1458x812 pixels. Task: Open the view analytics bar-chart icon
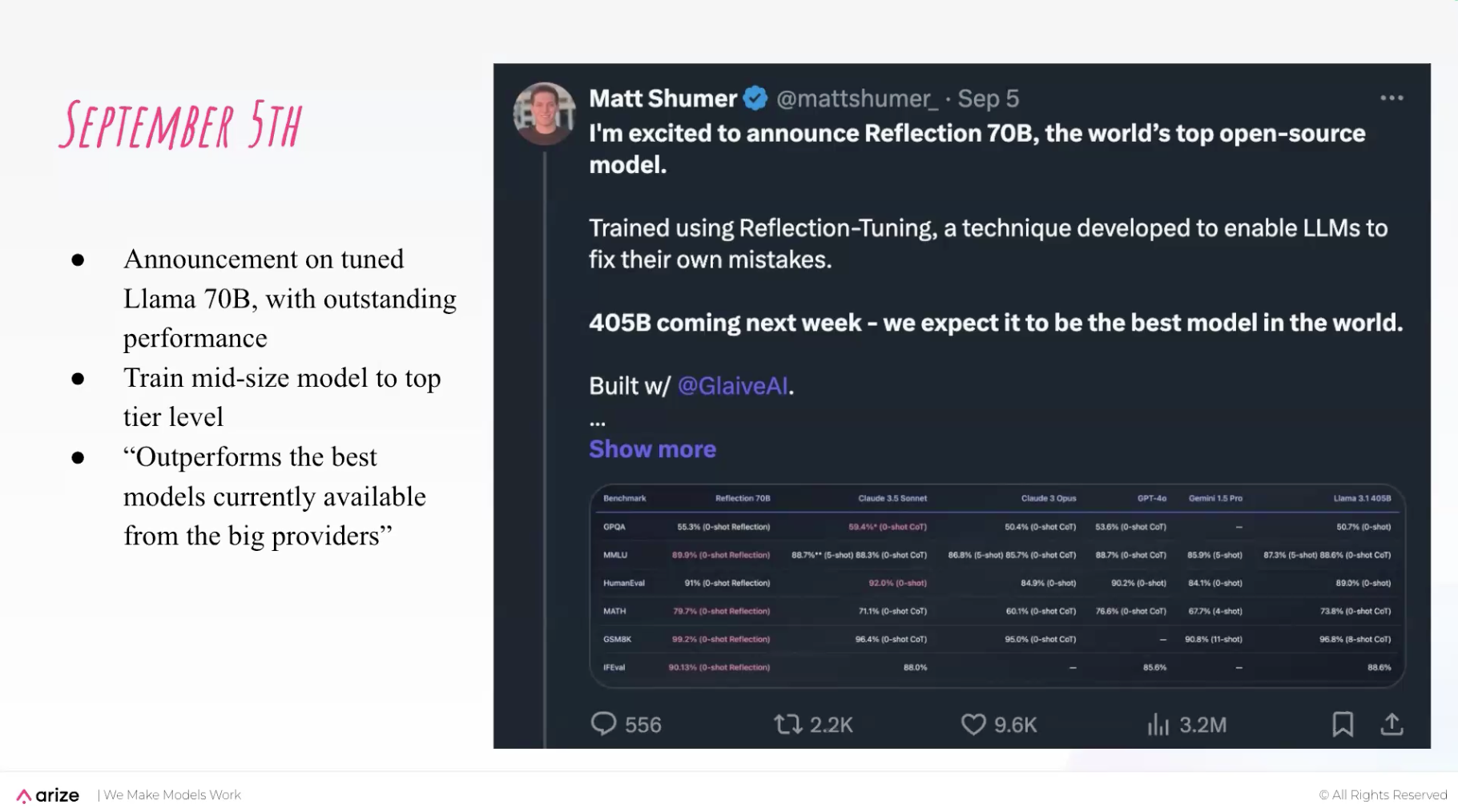pos(1158,725)
